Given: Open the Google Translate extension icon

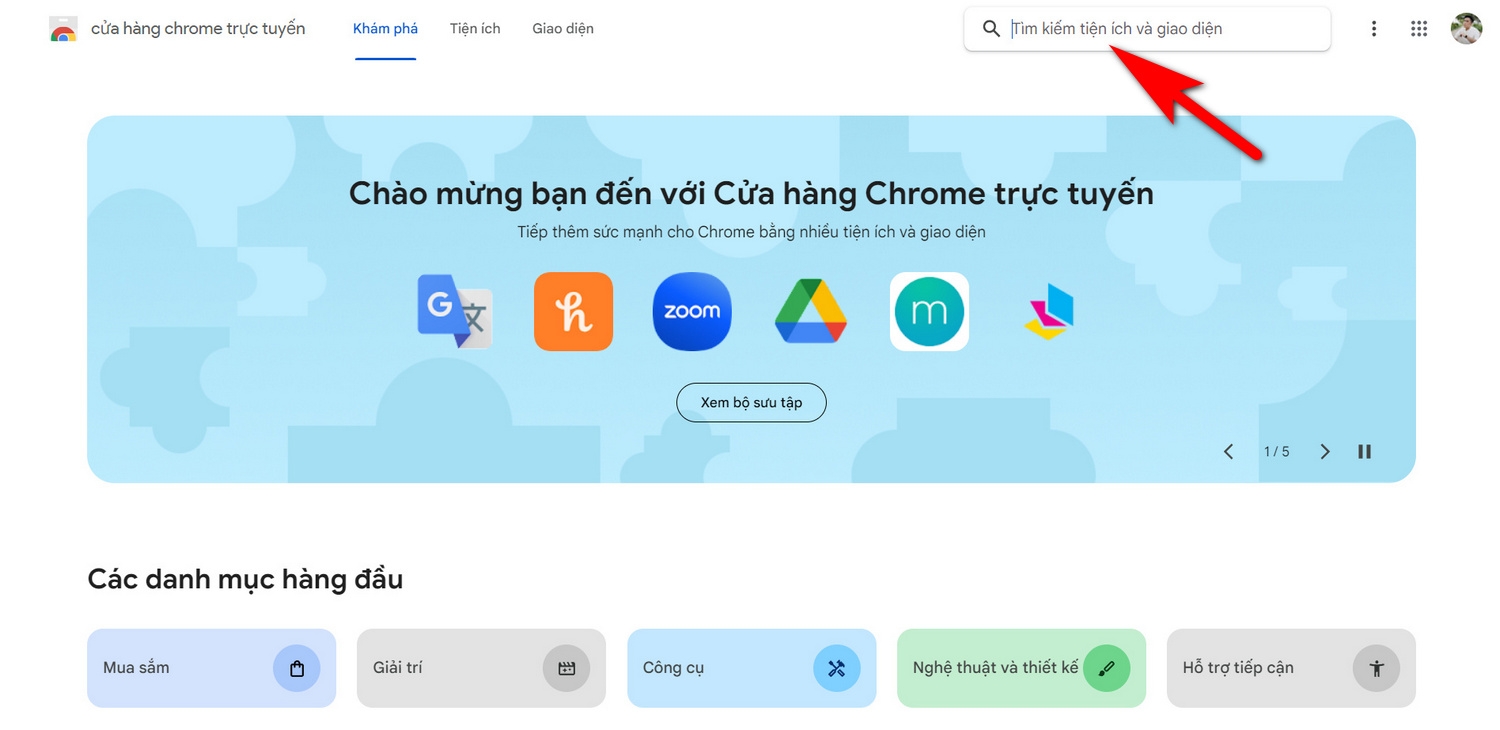Looking at the screenshot, I should (x=455, y=311).
